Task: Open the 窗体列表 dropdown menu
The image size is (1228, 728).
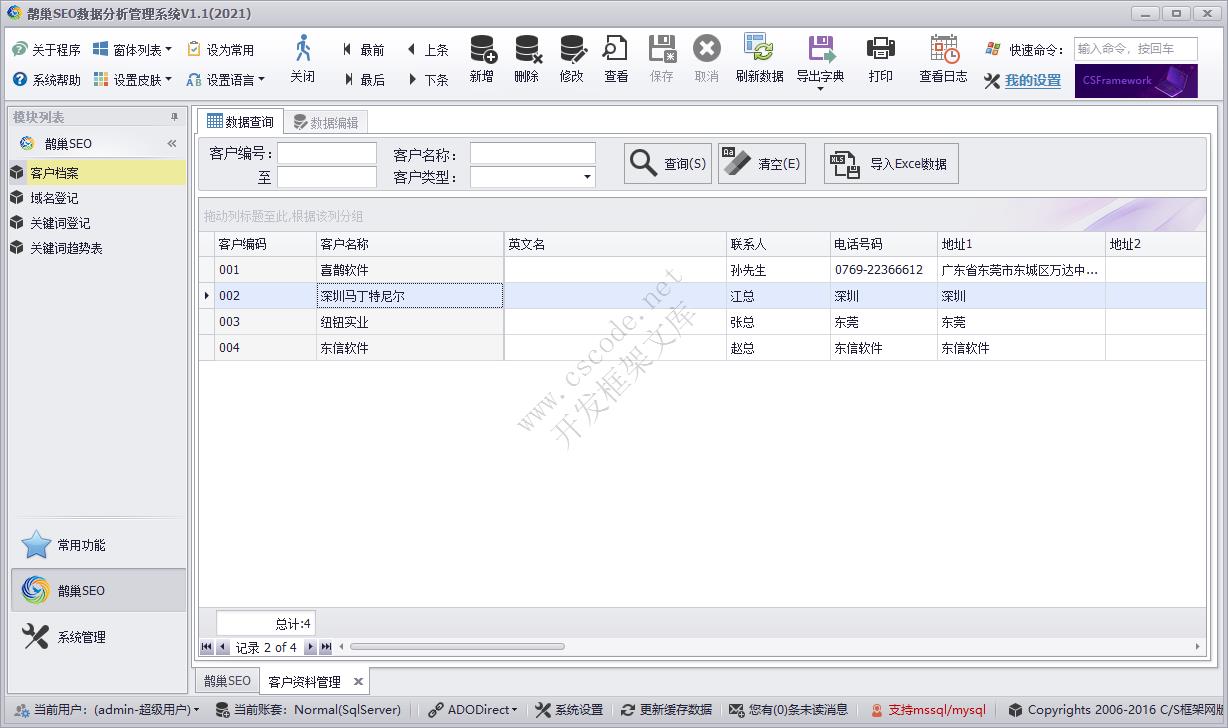Action: tap(168, 50)
